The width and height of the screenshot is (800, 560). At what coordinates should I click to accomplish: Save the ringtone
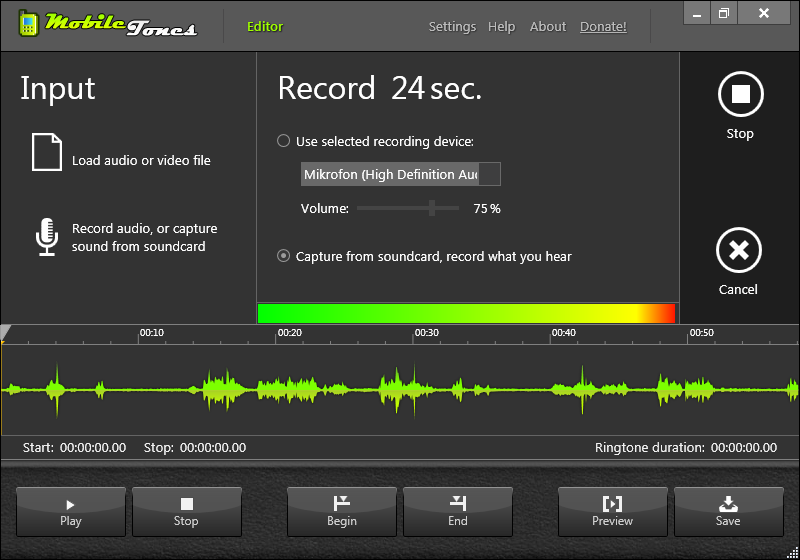point(728,511)
